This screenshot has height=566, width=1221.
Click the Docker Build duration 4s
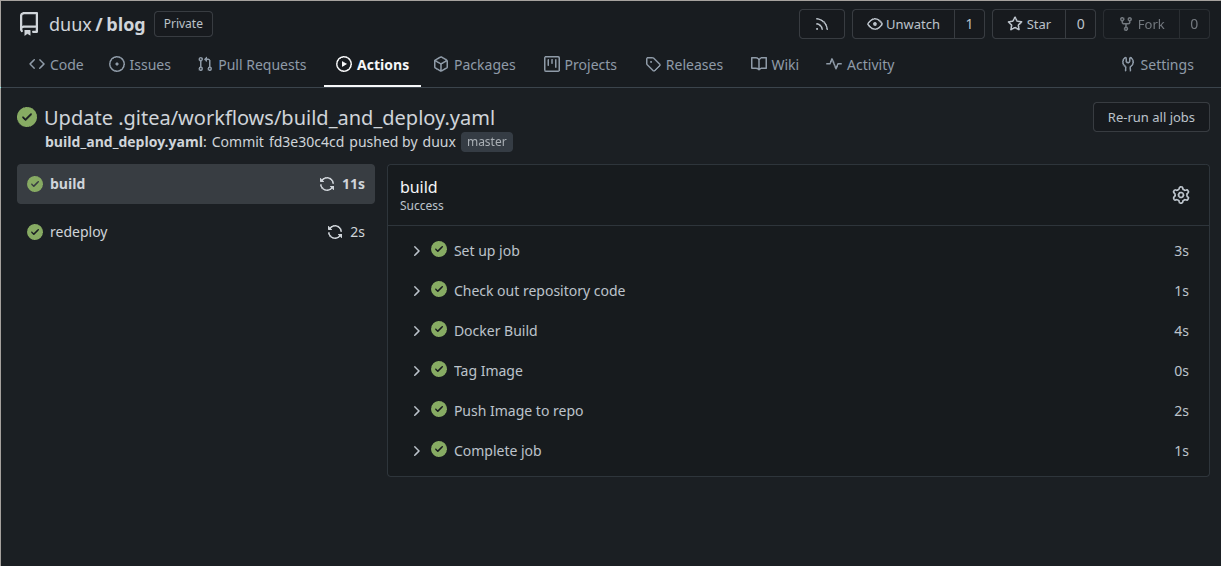[1181, 331]
